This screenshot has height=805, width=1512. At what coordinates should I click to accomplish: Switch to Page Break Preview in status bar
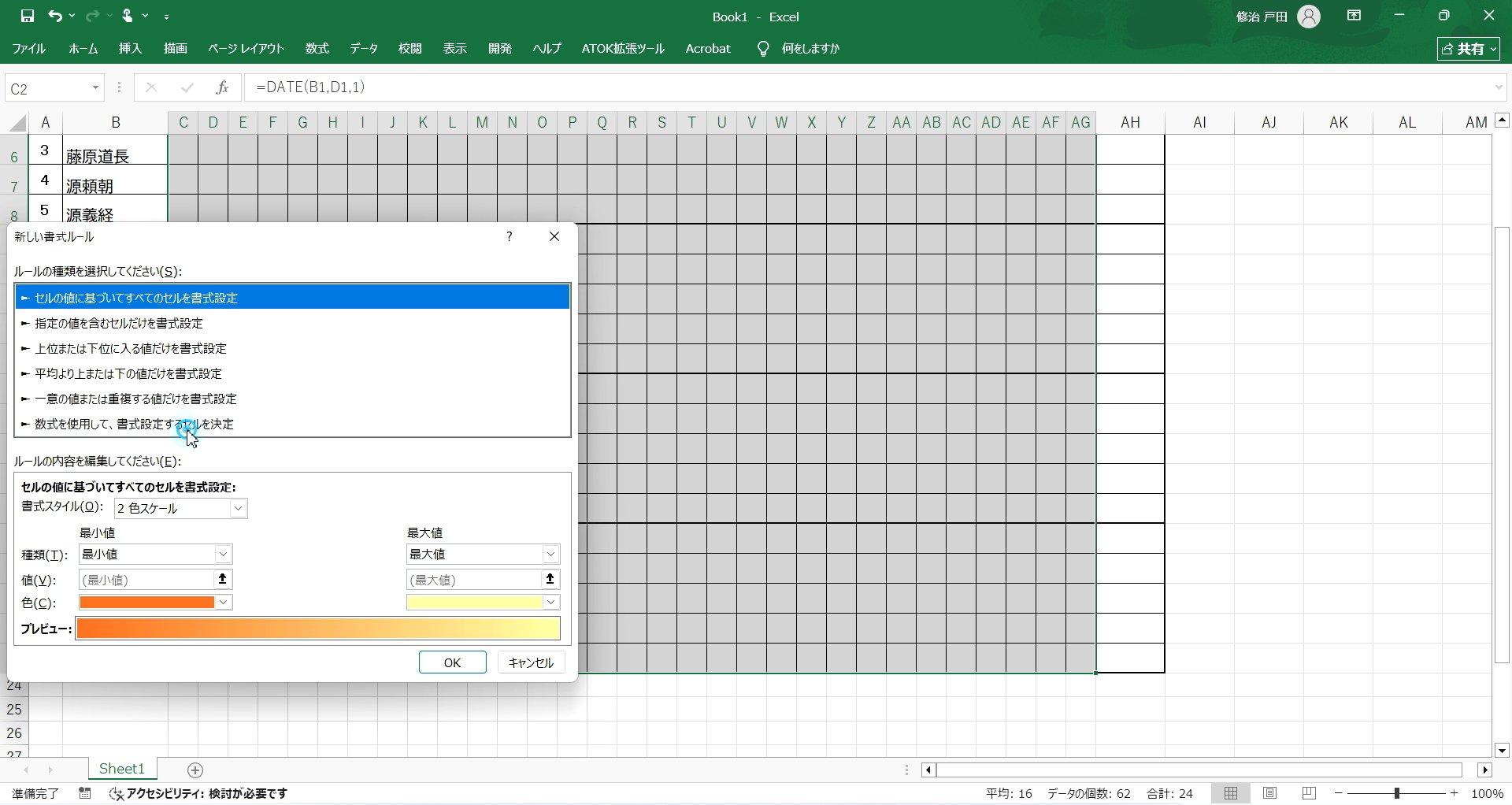coord(1309,793)
